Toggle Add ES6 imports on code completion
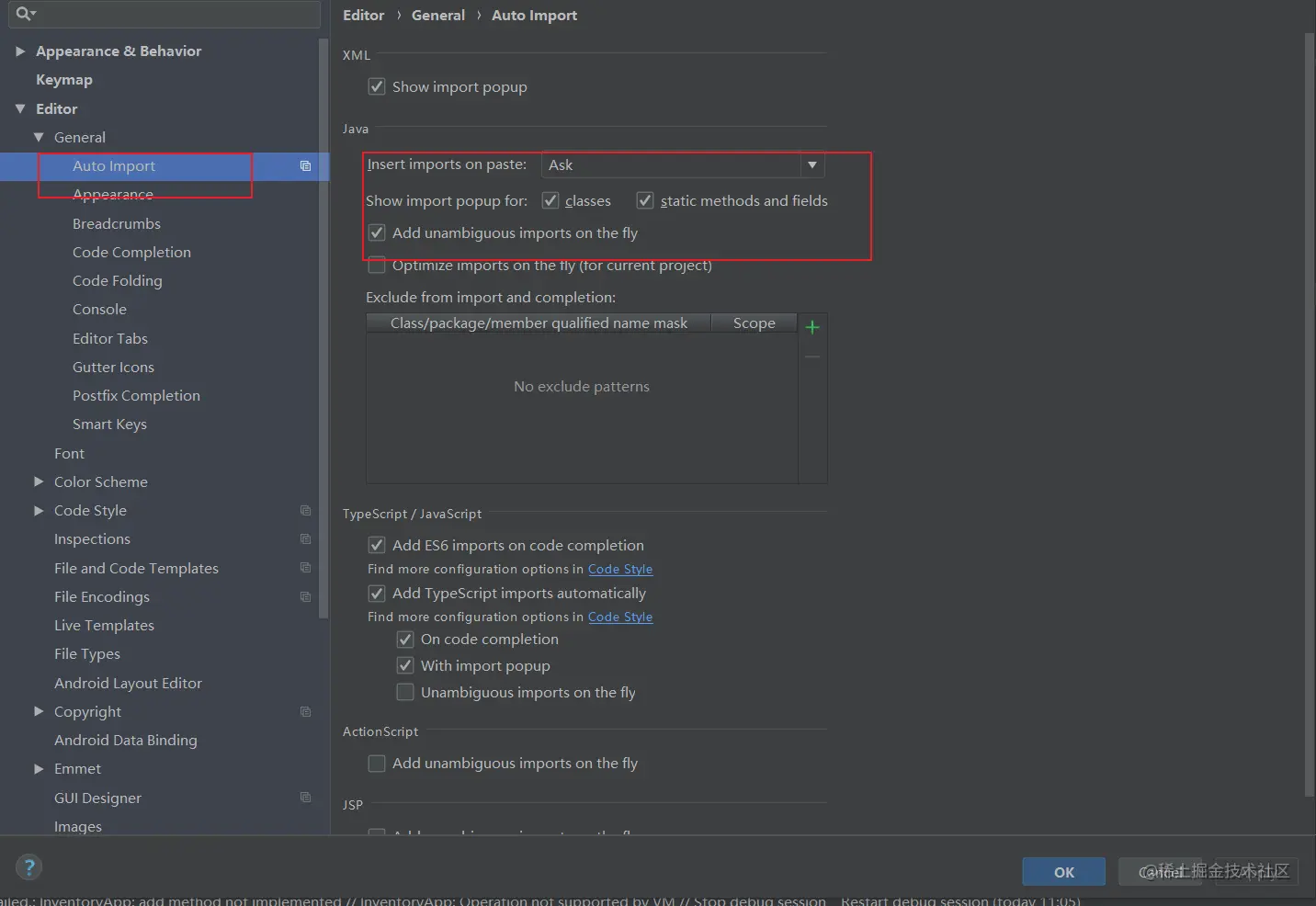 coord(377,545)
